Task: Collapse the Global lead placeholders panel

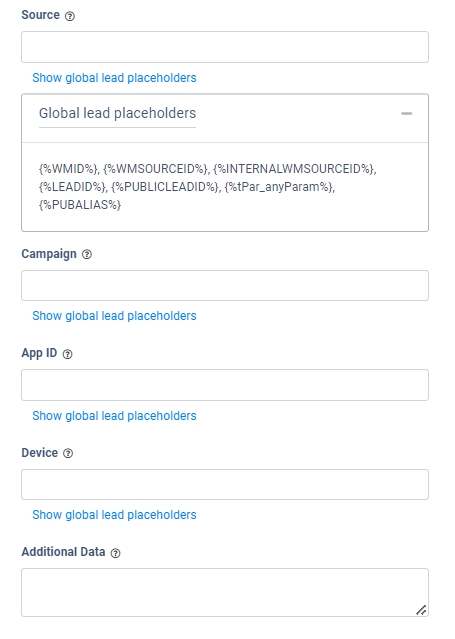Action: [x=406, y=114]
